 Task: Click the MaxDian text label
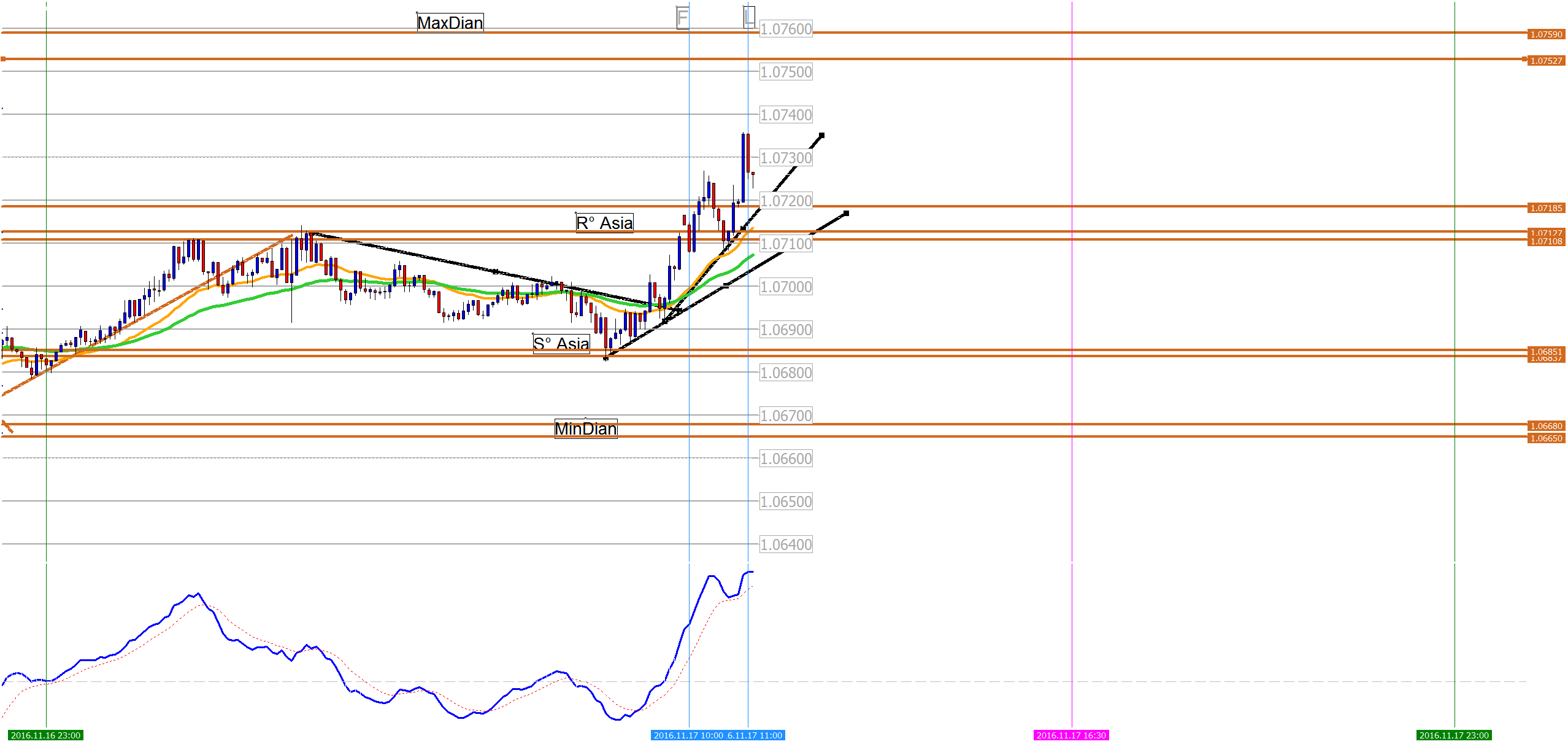(450, 23)
